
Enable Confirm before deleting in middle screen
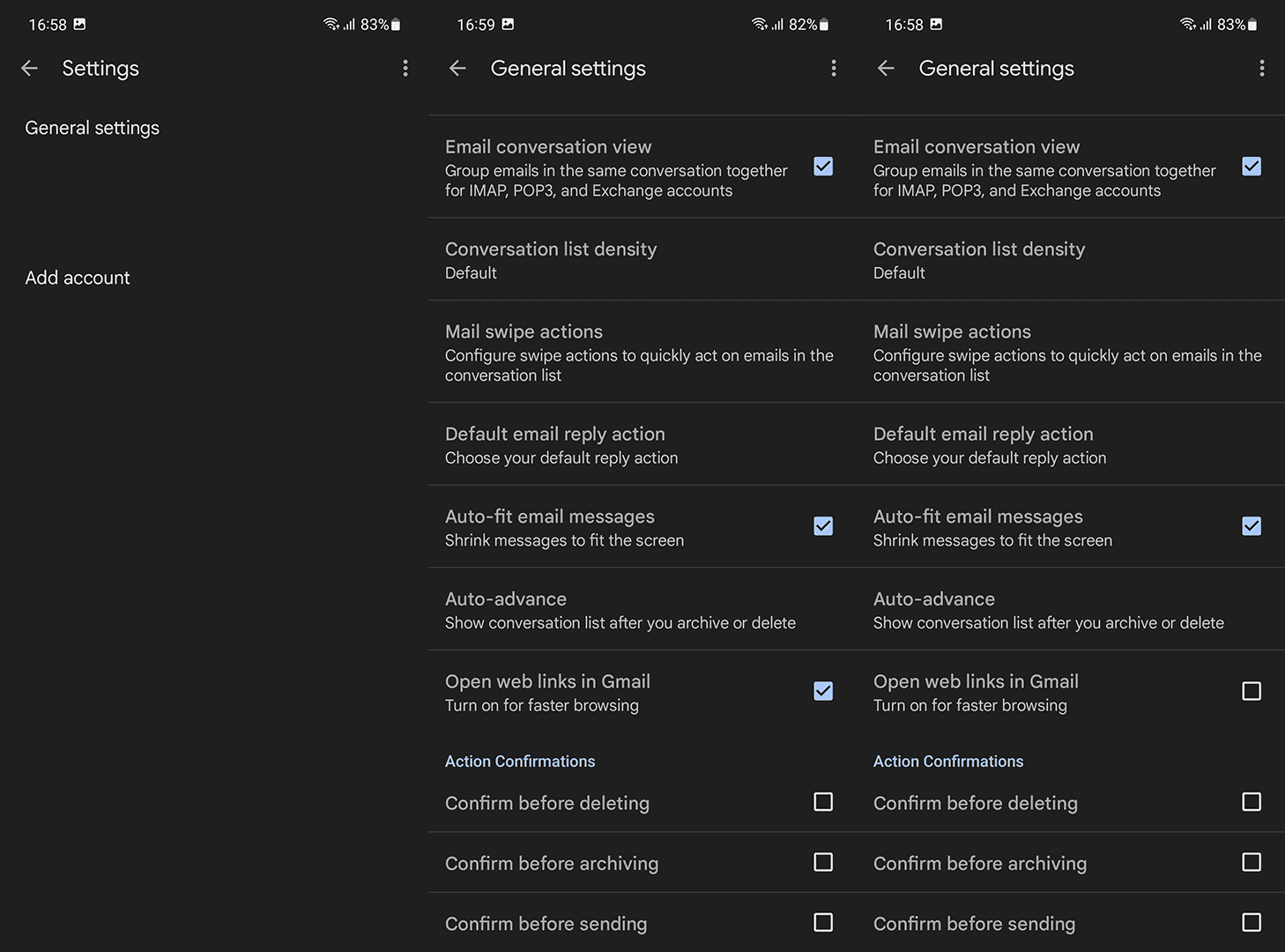[823, 801]
